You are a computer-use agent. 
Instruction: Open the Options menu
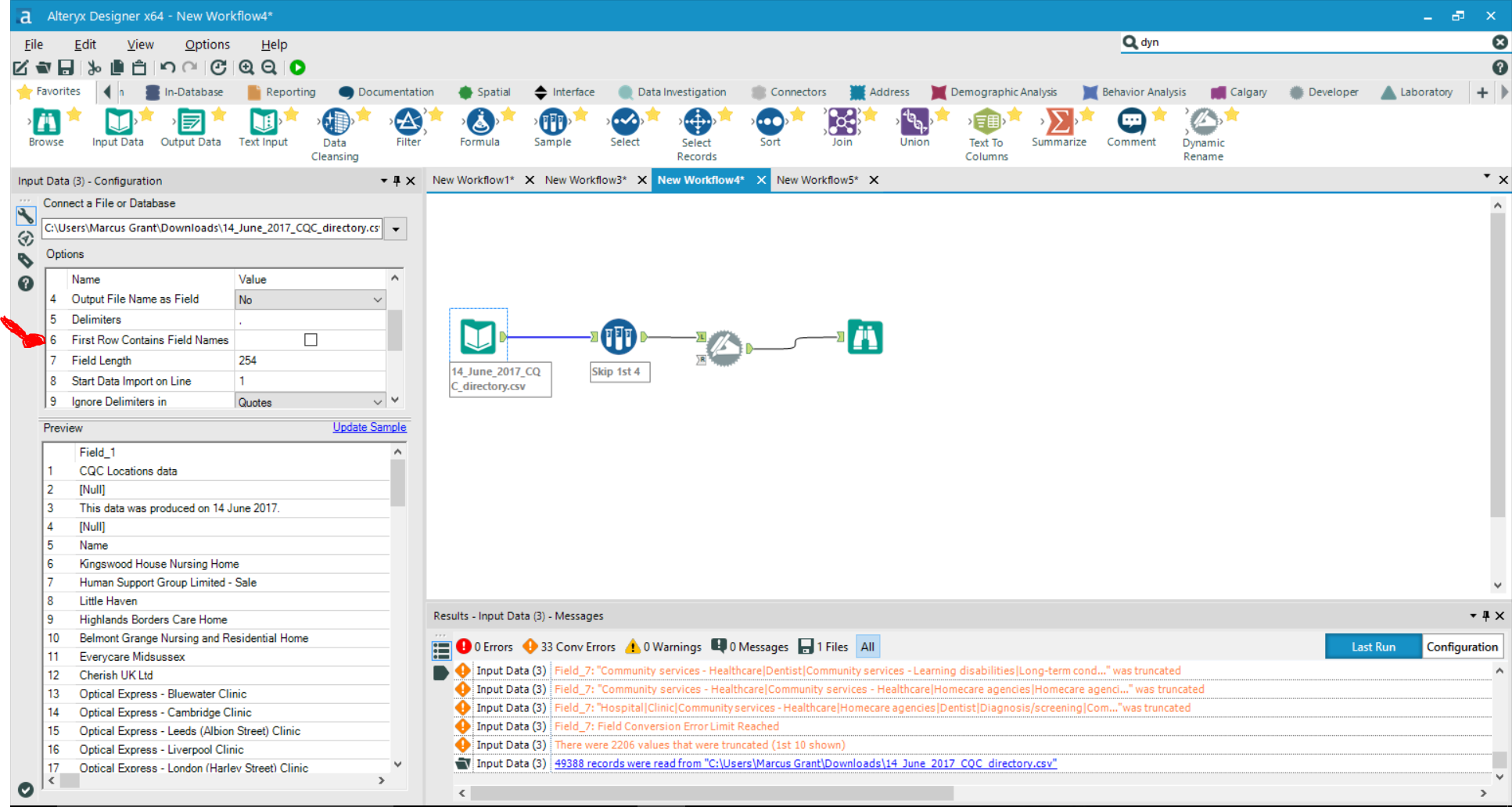(x=207, y=45)
